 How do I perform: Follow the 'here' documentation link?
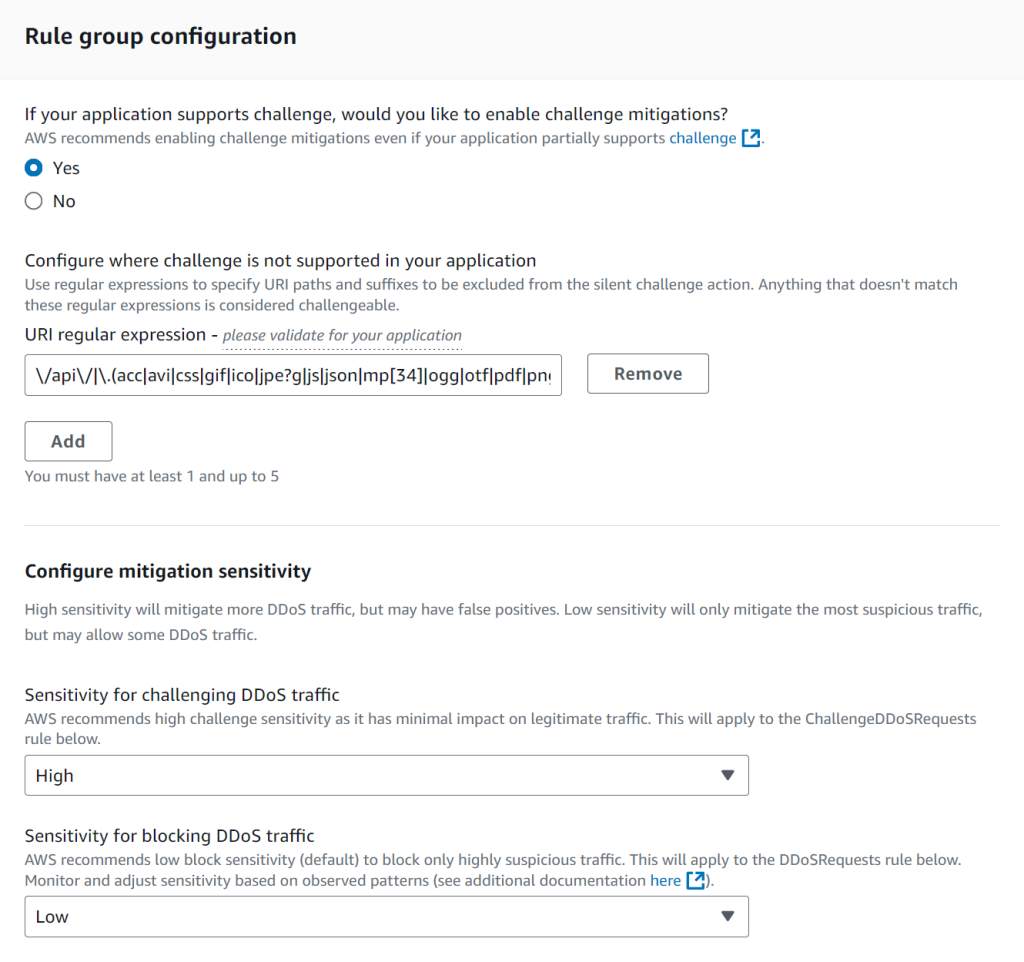666,881
